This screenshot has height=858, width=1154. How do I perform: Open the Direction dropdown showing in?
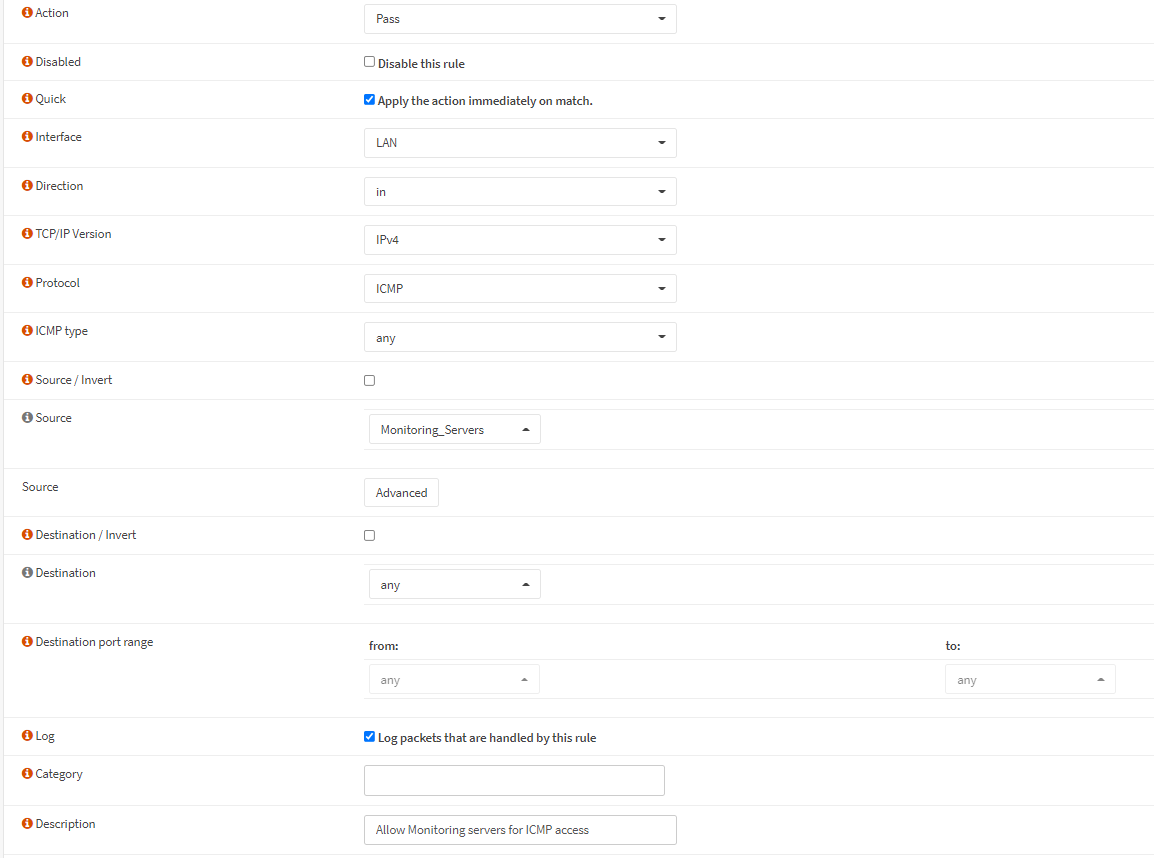520,191
